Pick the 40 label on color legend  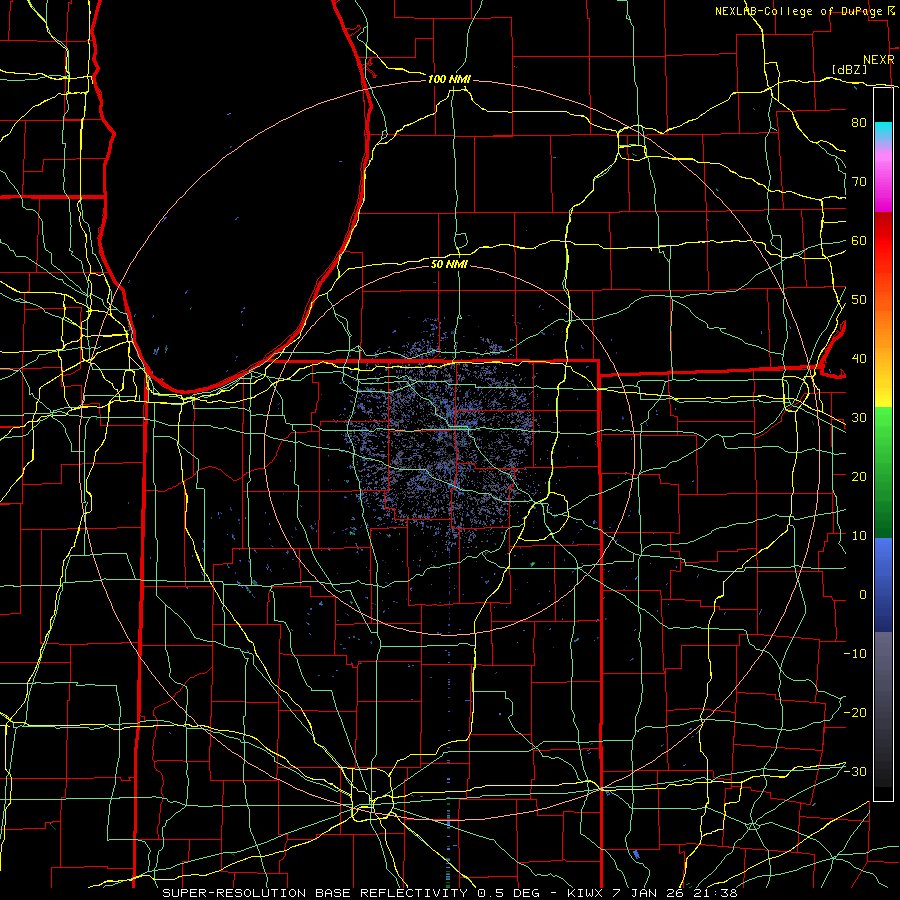tap(859, 359)
